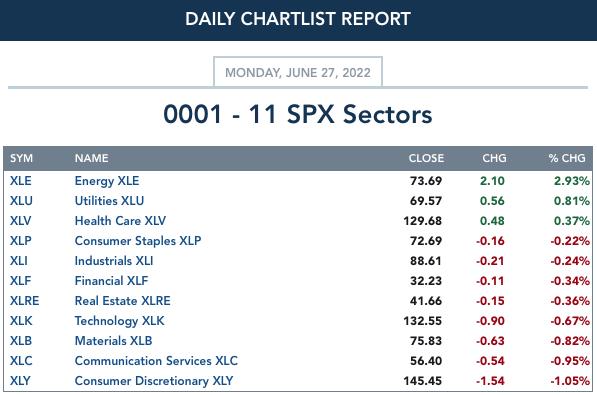Sort by the SYM column header
This screenshot has width=597, height=395.
point(21,158)
